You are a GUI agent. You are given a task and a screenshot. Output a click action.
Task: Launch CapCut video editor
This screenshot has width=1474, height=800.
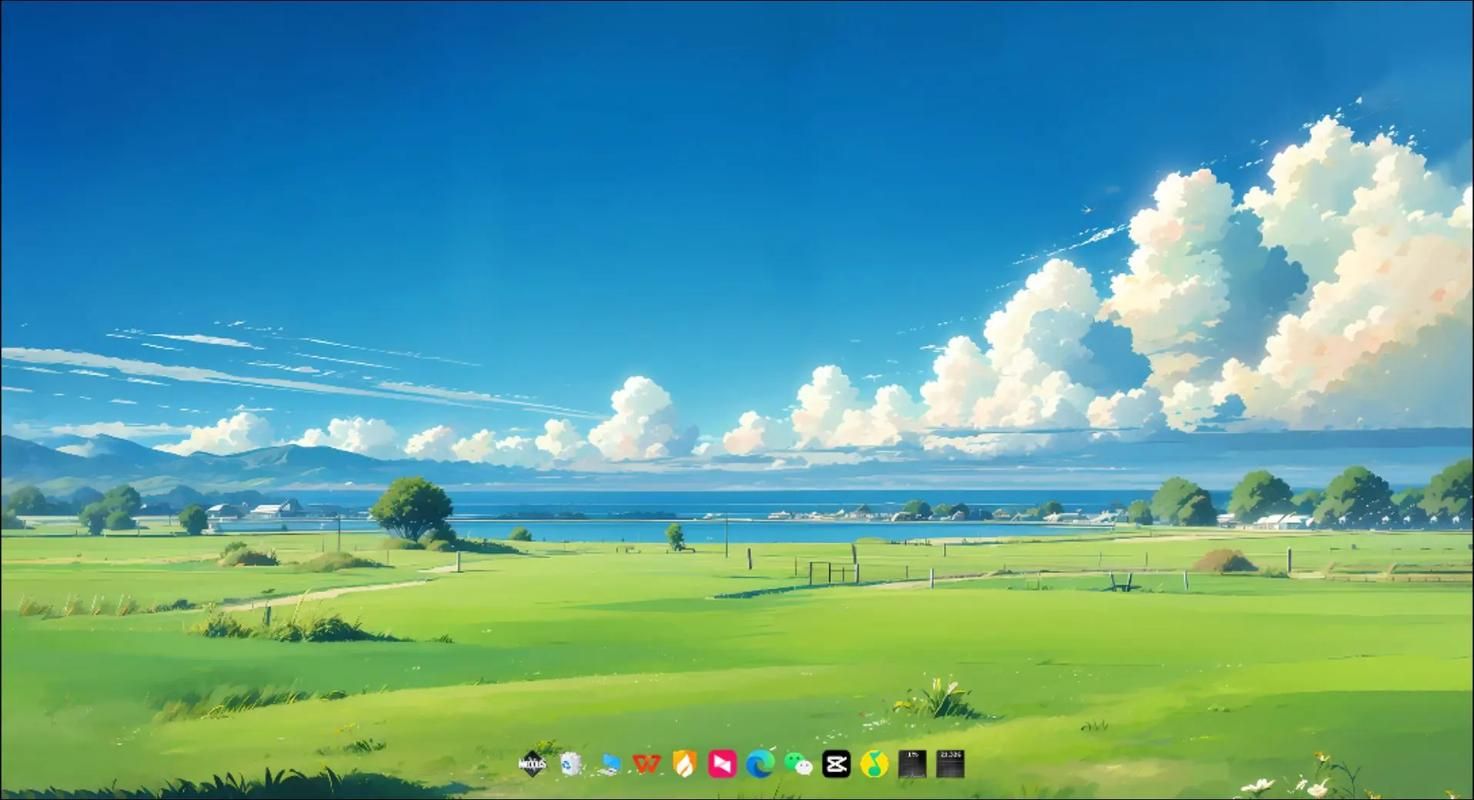pyautogui.click(x=836, y=764)
